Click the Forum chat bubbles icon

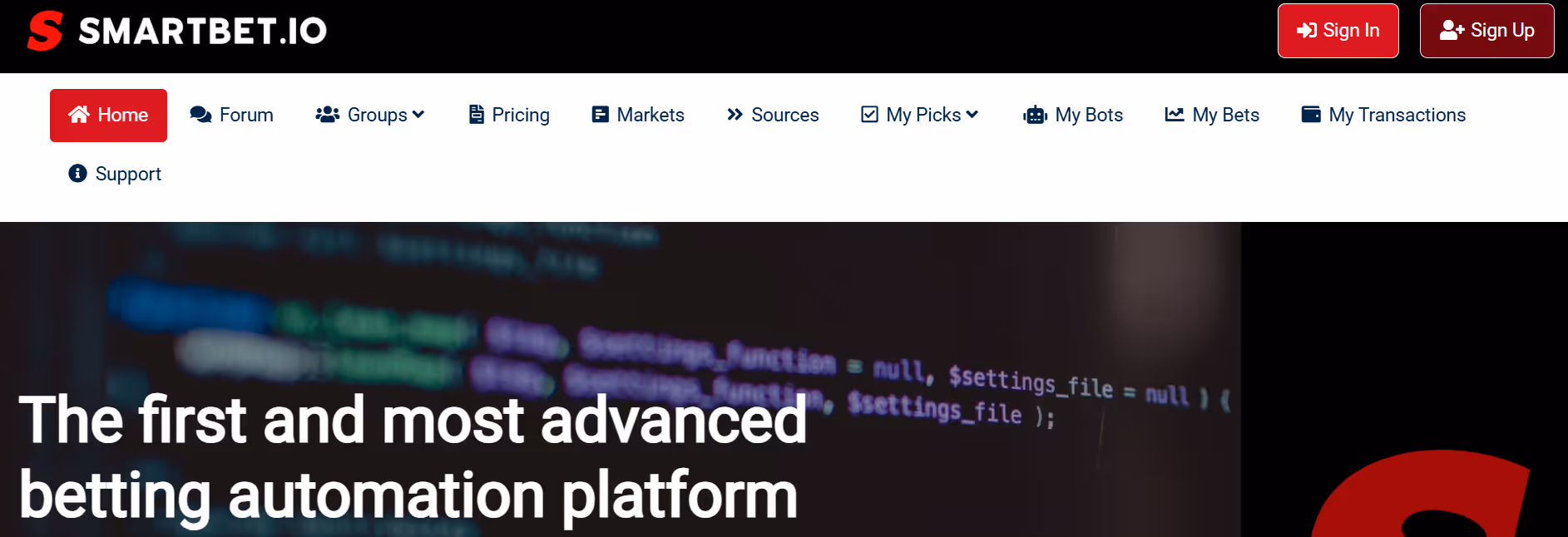point(200,115)
